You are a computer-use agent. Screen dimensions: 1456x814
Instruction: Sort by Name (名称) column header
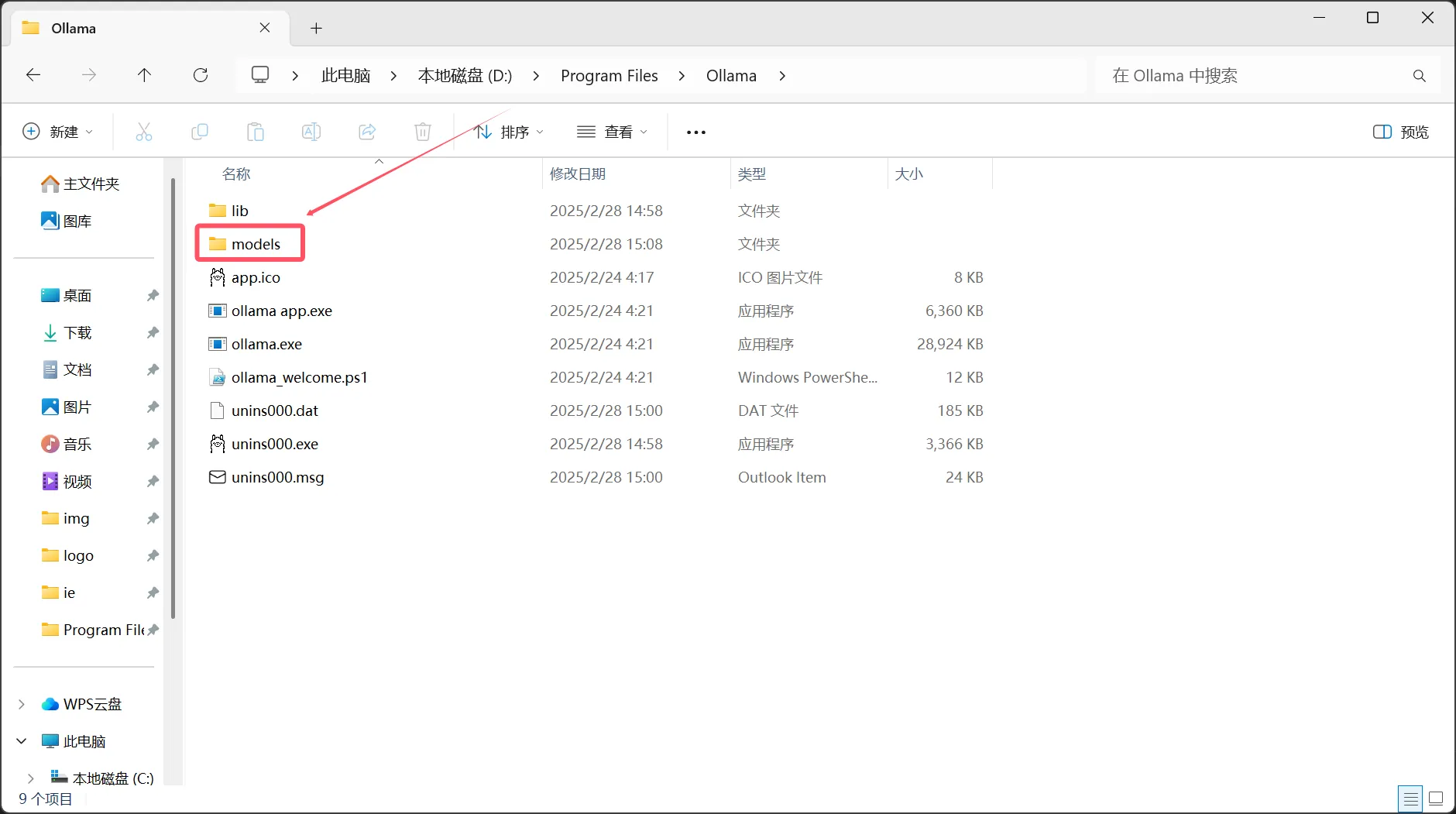point(236,173)
